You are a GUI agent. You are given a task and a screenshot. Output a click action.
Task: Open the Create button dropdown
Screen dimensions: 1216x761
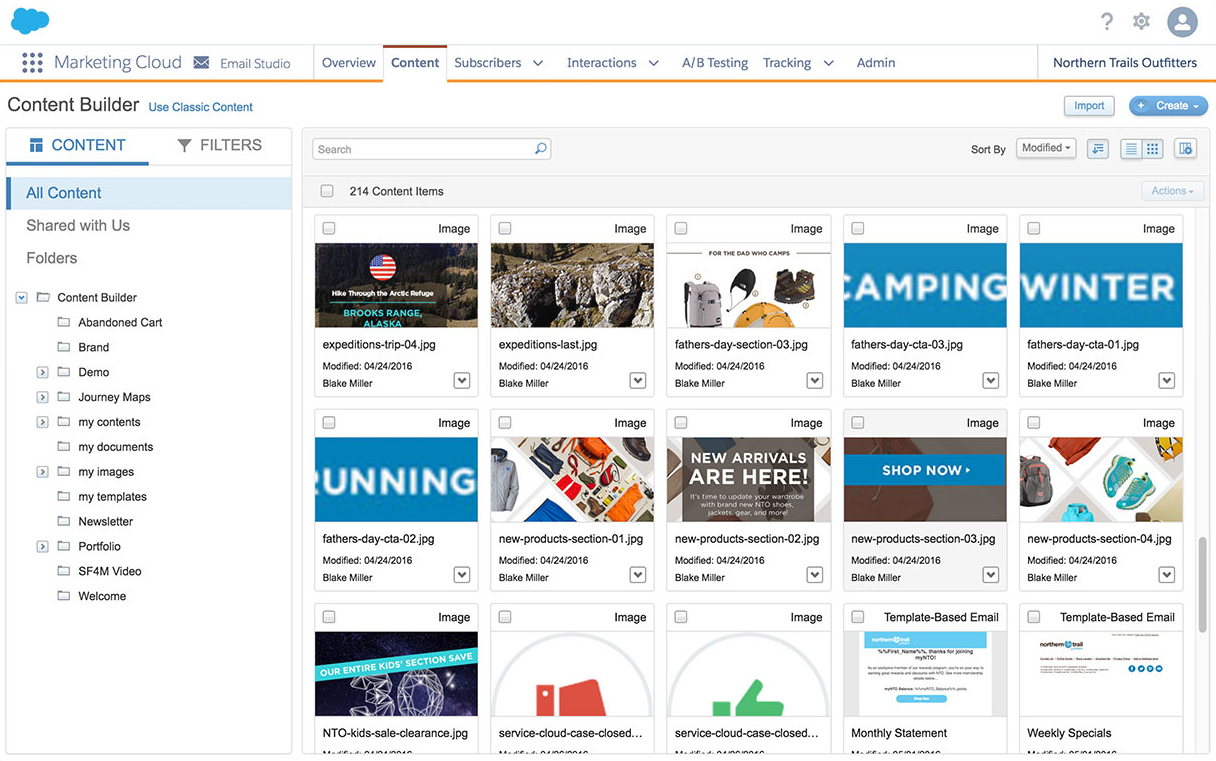[x=1168, y=105]
